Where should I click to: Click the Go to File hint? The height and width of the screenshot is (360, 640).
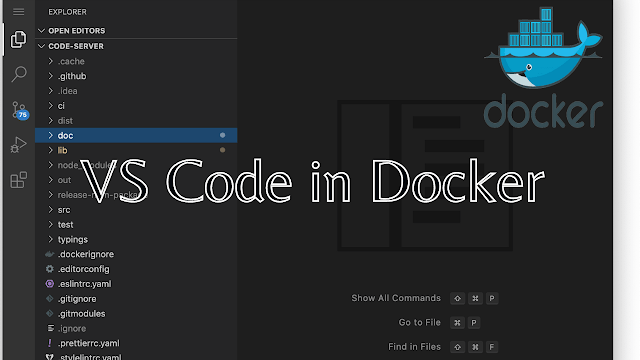tap(420, 322)
